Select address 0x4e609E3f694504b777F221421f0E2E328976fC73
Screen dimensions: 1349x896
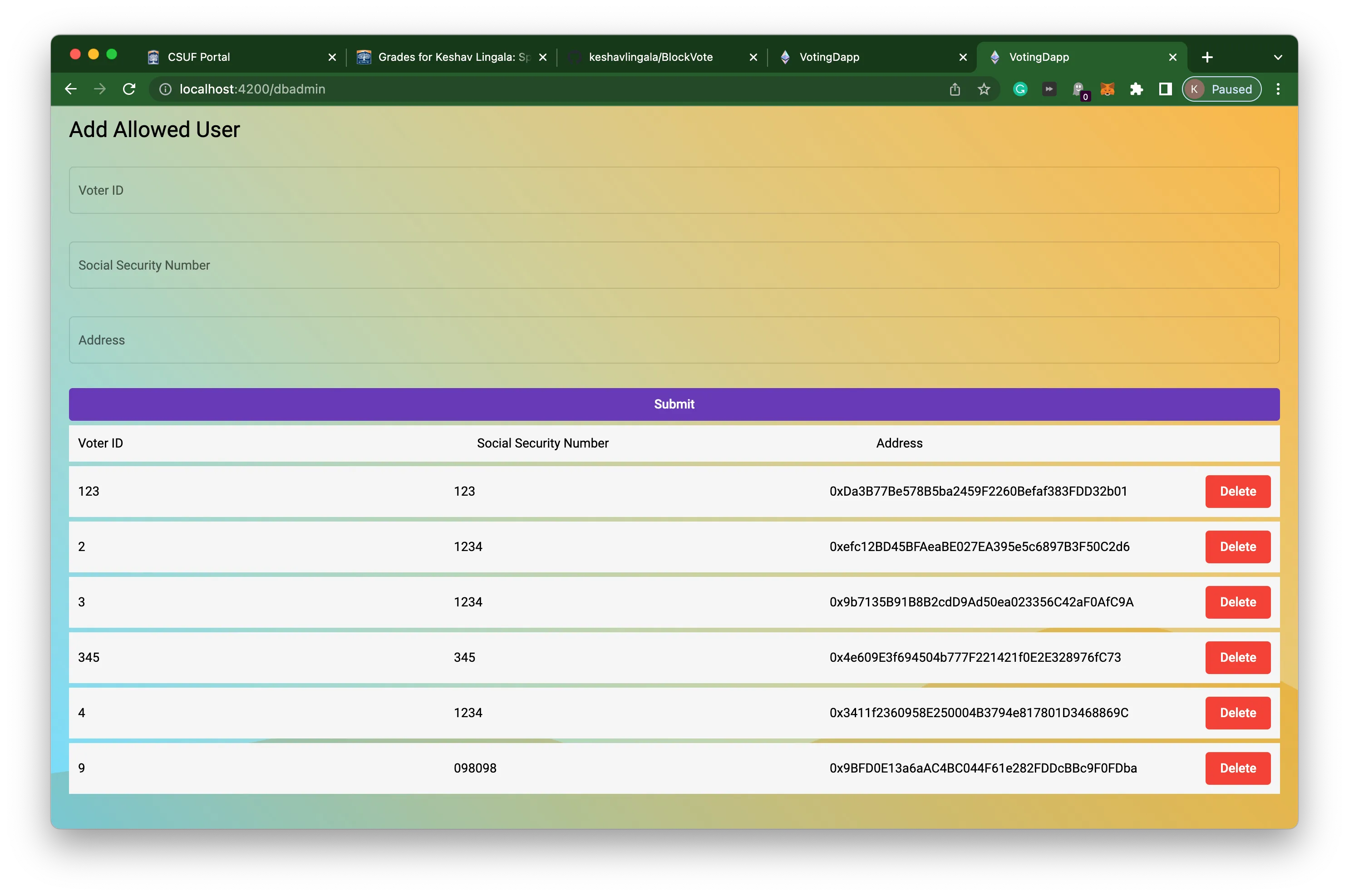pos(975,658)
